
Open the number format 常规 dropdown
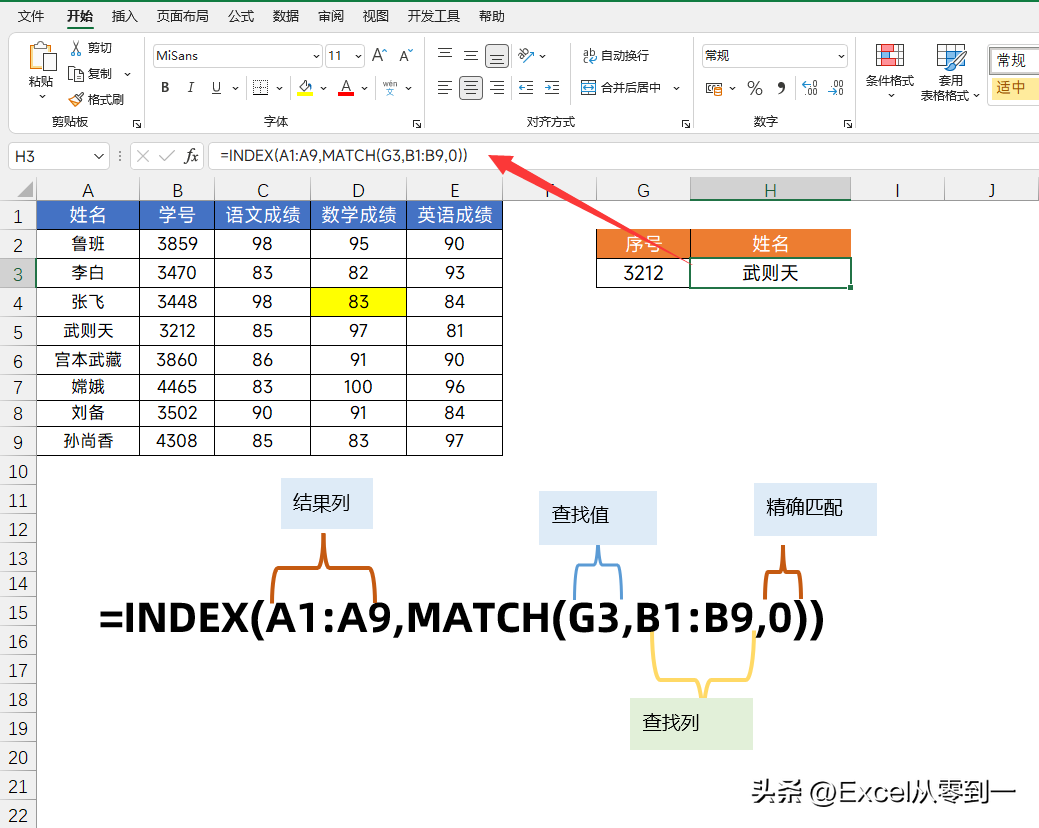click(x=841, y=56)
